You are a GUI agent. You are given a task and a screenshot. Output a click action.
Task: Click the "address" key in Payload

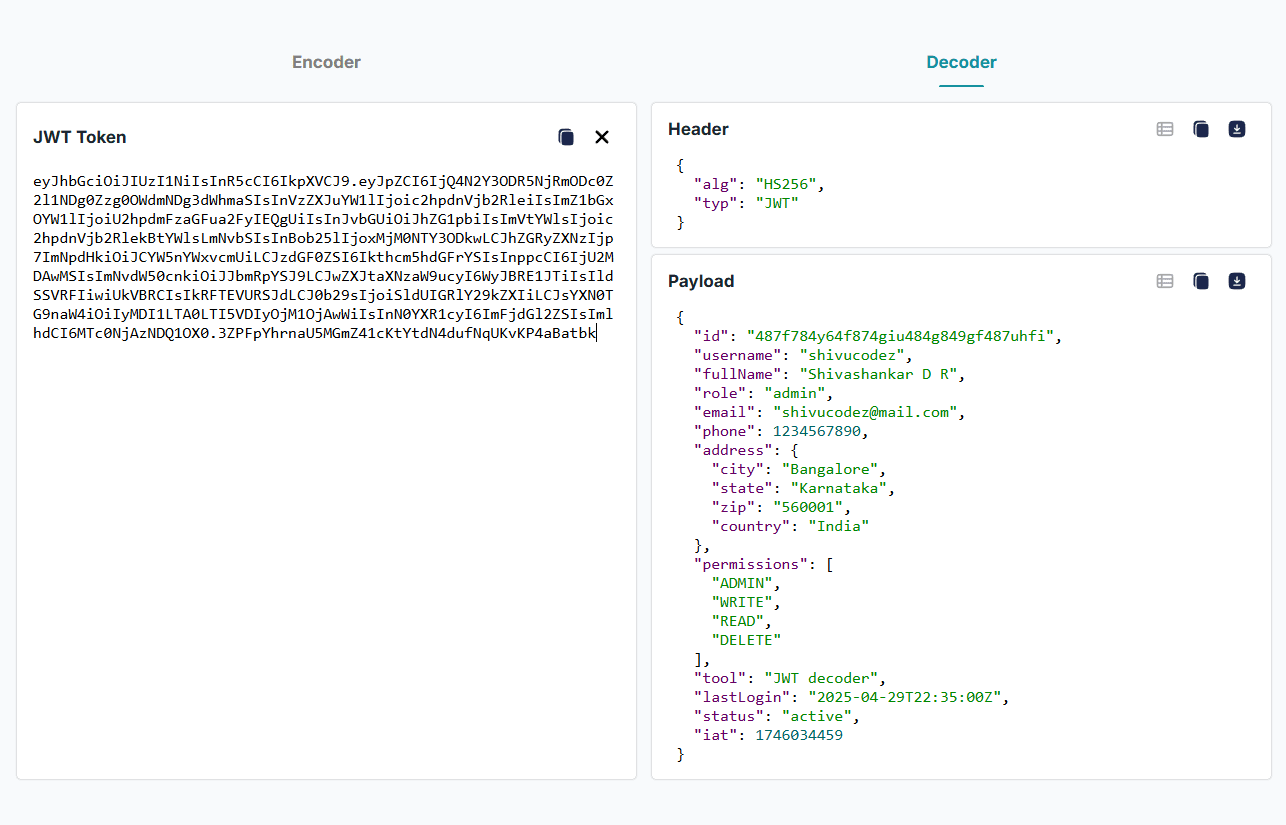pyautogui.click(x=731, y=450)
